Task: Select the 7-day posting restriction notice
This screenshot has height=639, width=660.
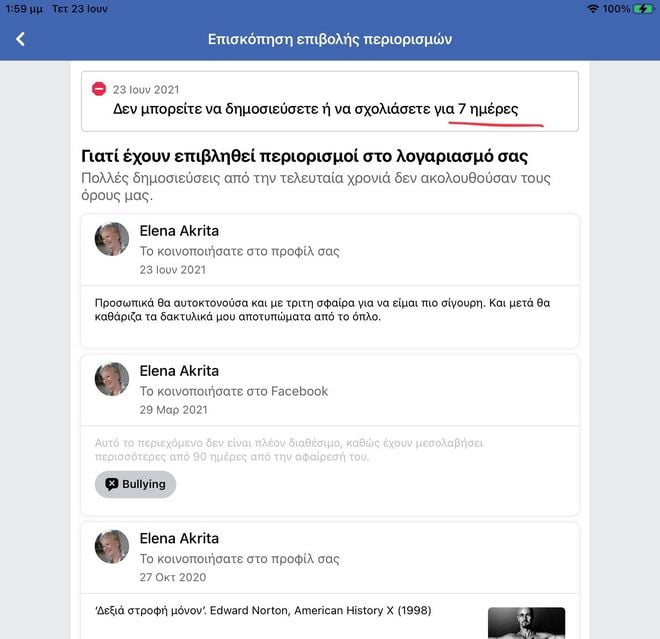Action: [x=330, y=101]
